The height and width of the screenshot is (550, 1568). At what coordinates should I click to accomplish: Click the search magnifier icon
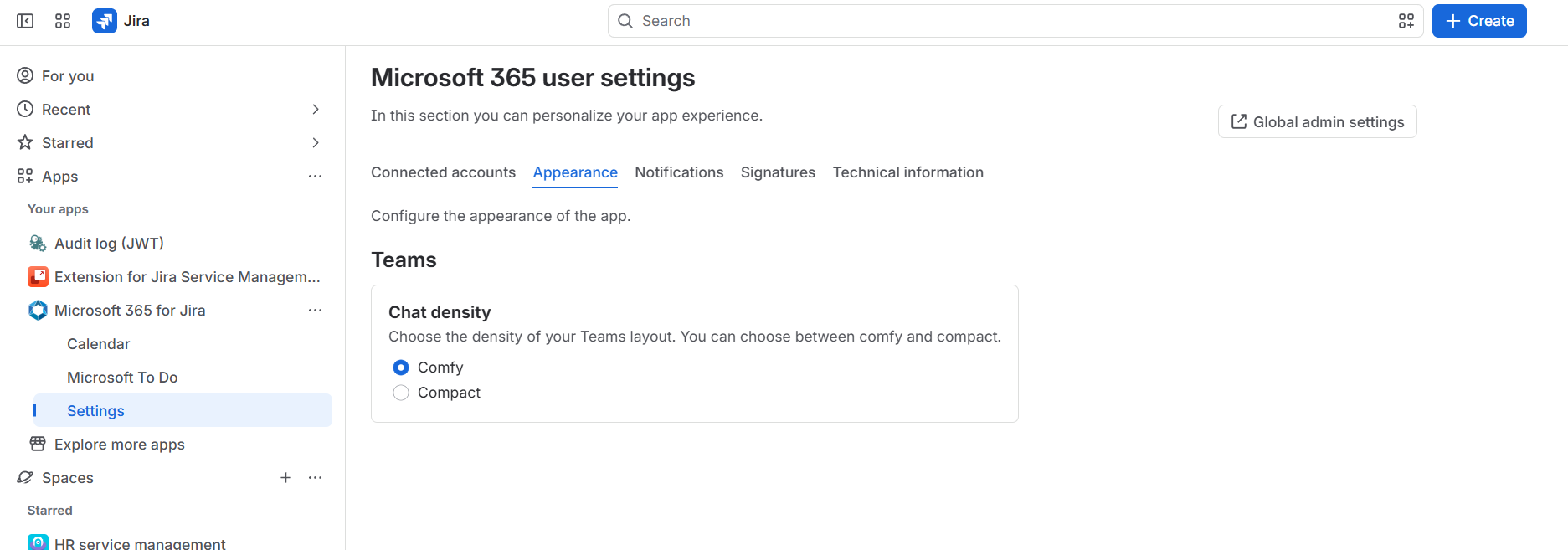[625, 21]
